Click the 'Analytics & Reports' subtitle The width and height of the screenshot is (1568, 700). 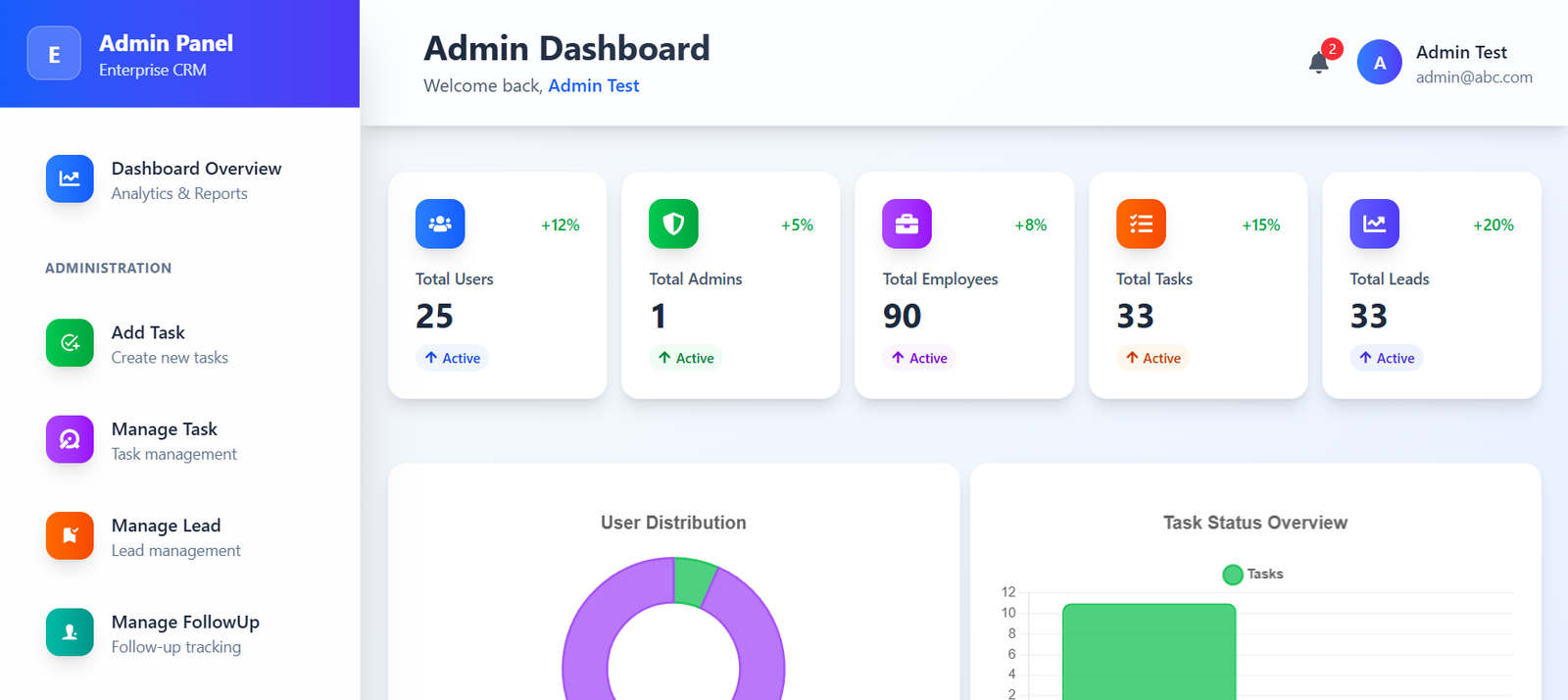point(179,193)
